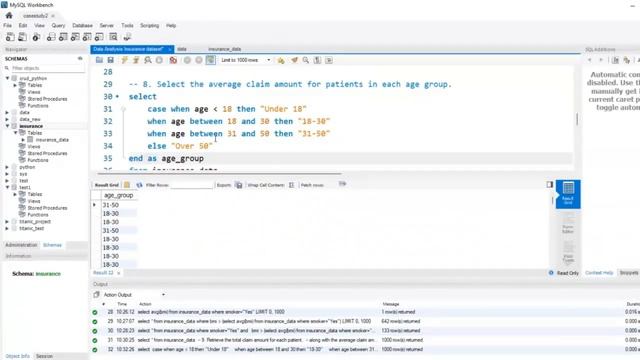
Task: Create a new function icon
Action: pos(99,37)
